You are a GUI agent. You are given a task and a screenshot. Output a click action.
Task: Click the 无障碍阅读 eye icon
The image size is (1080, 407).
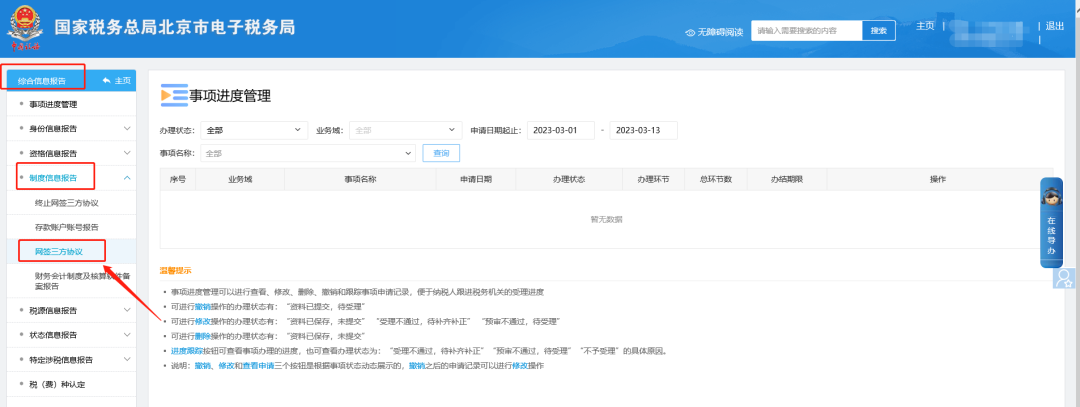690,32
